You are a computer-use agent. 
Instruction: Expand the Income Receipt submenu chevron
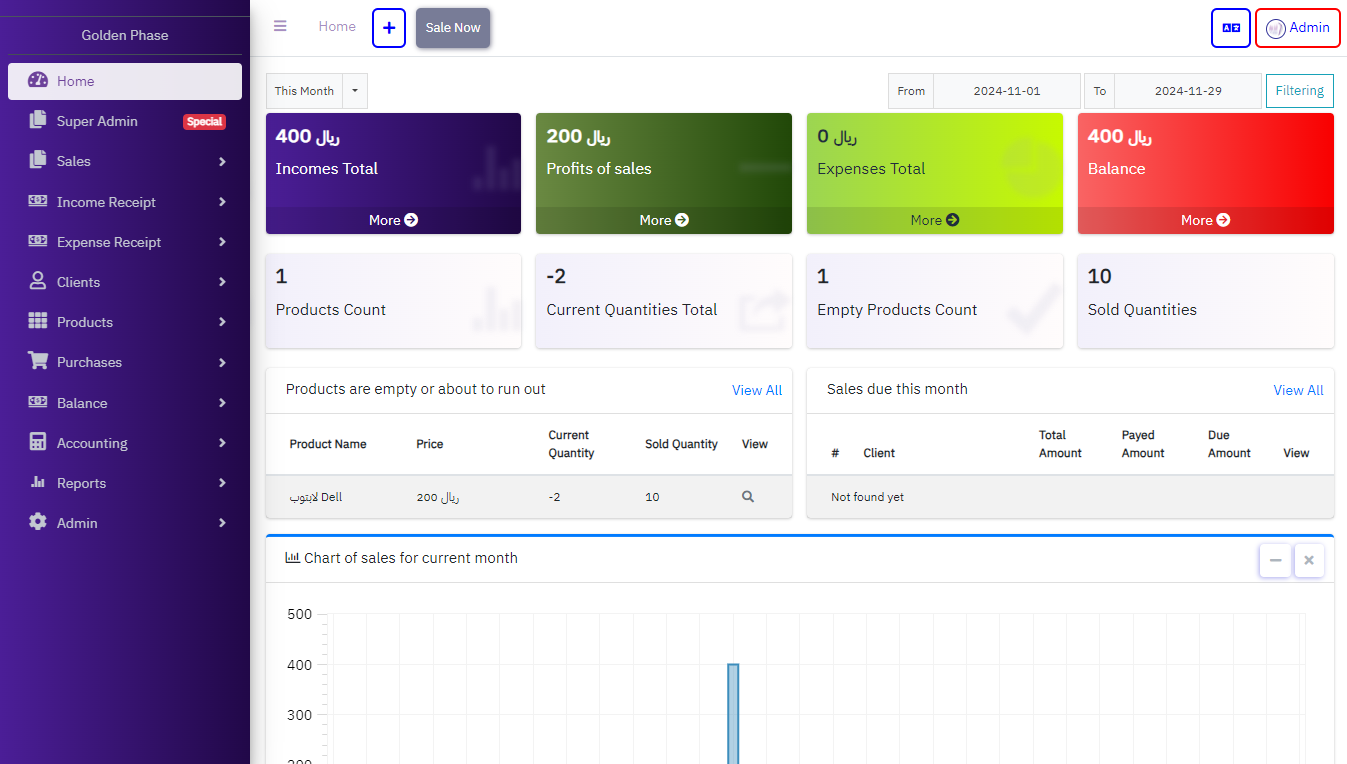222,202
